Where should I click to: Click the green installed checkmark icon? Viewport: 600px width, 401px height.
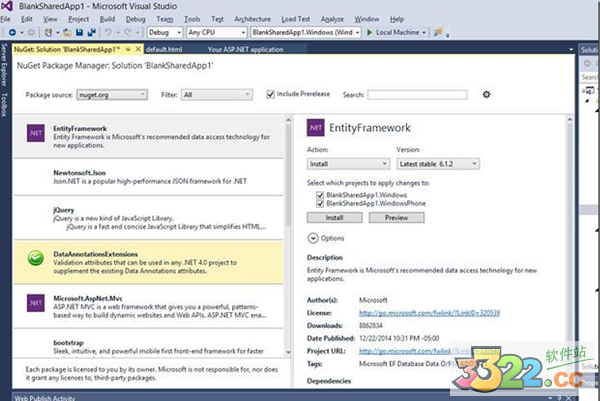click(34, 258)
